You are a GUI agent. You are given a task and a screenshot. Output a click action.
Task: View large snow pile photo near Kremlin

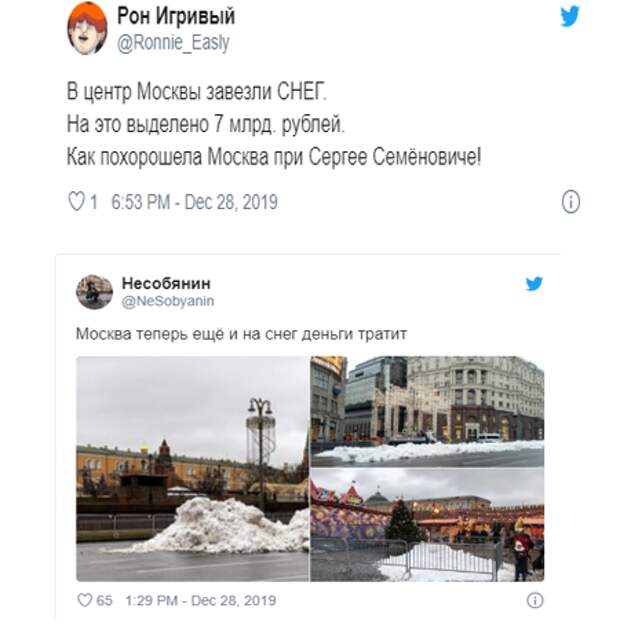click(x=192, y=468)
